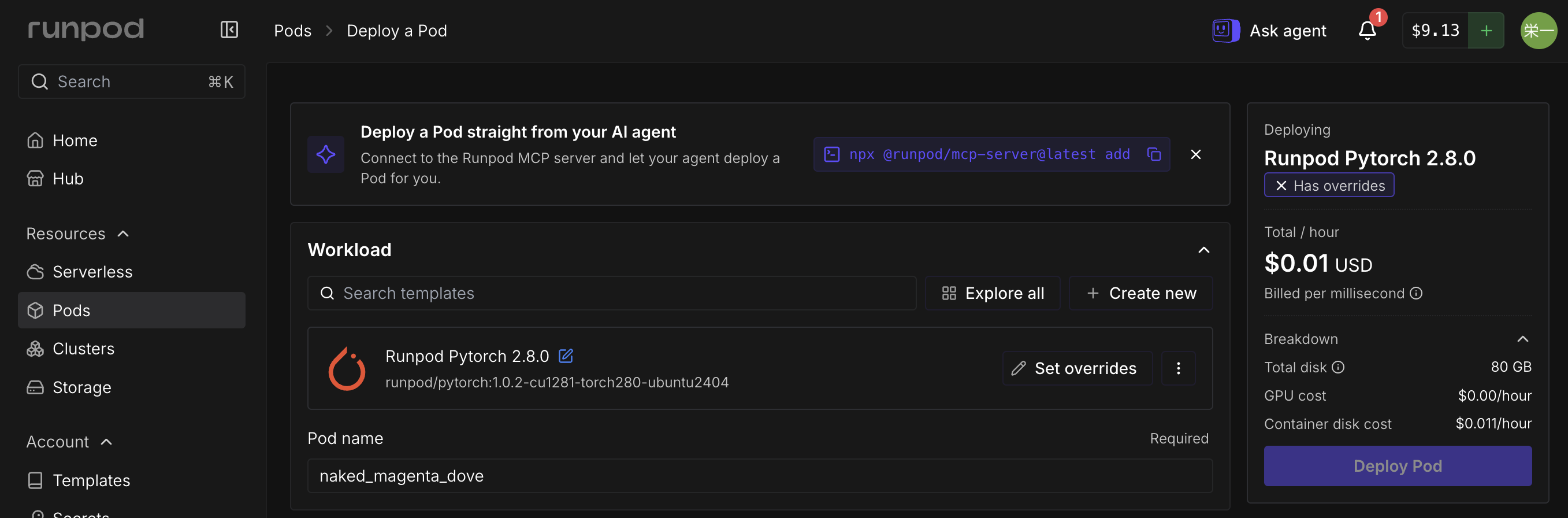Collapse the Breakdown section
1568x518 pixels.
[1522, 339]
